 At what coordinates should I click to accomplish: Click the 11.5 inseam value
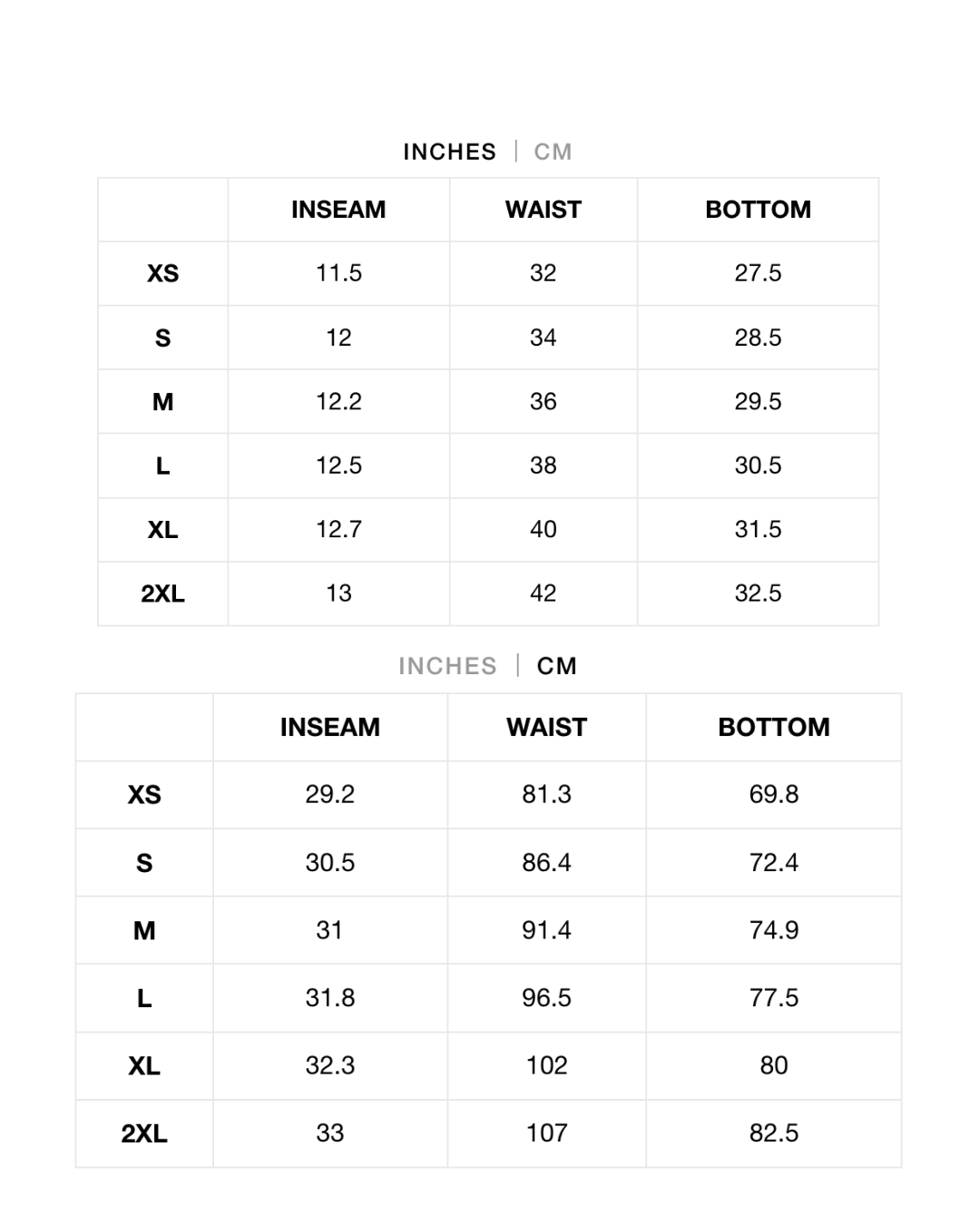(338, 273)
